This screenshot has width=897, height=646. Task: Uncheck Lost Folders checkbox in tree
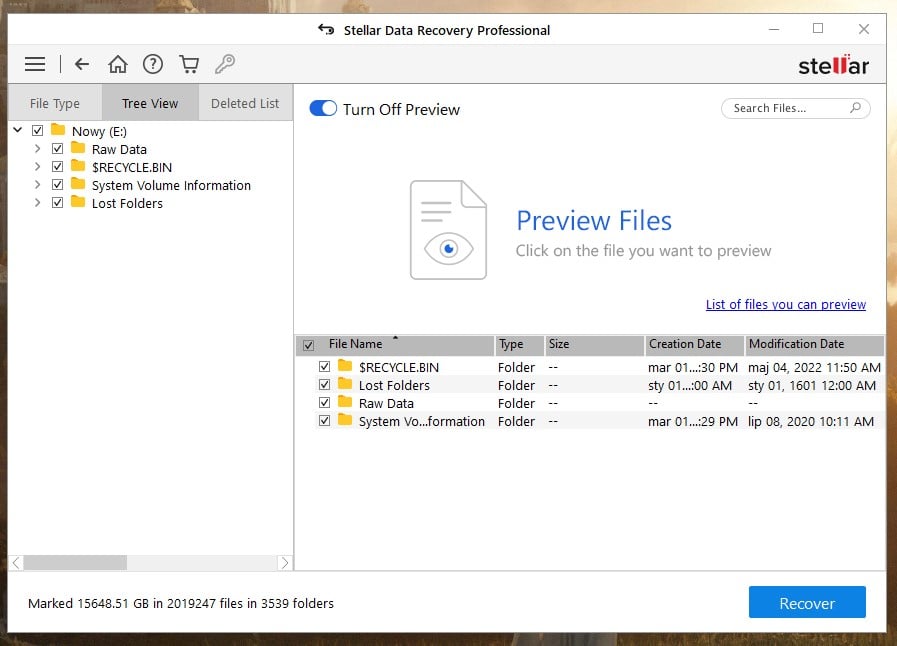[x=57, y=203]
